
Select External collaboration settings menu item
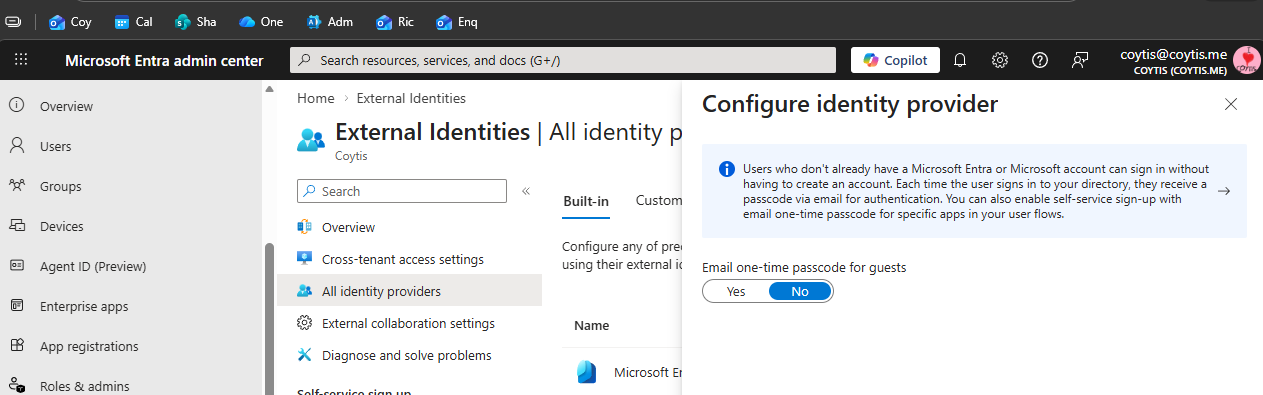(x=409, y=323)
